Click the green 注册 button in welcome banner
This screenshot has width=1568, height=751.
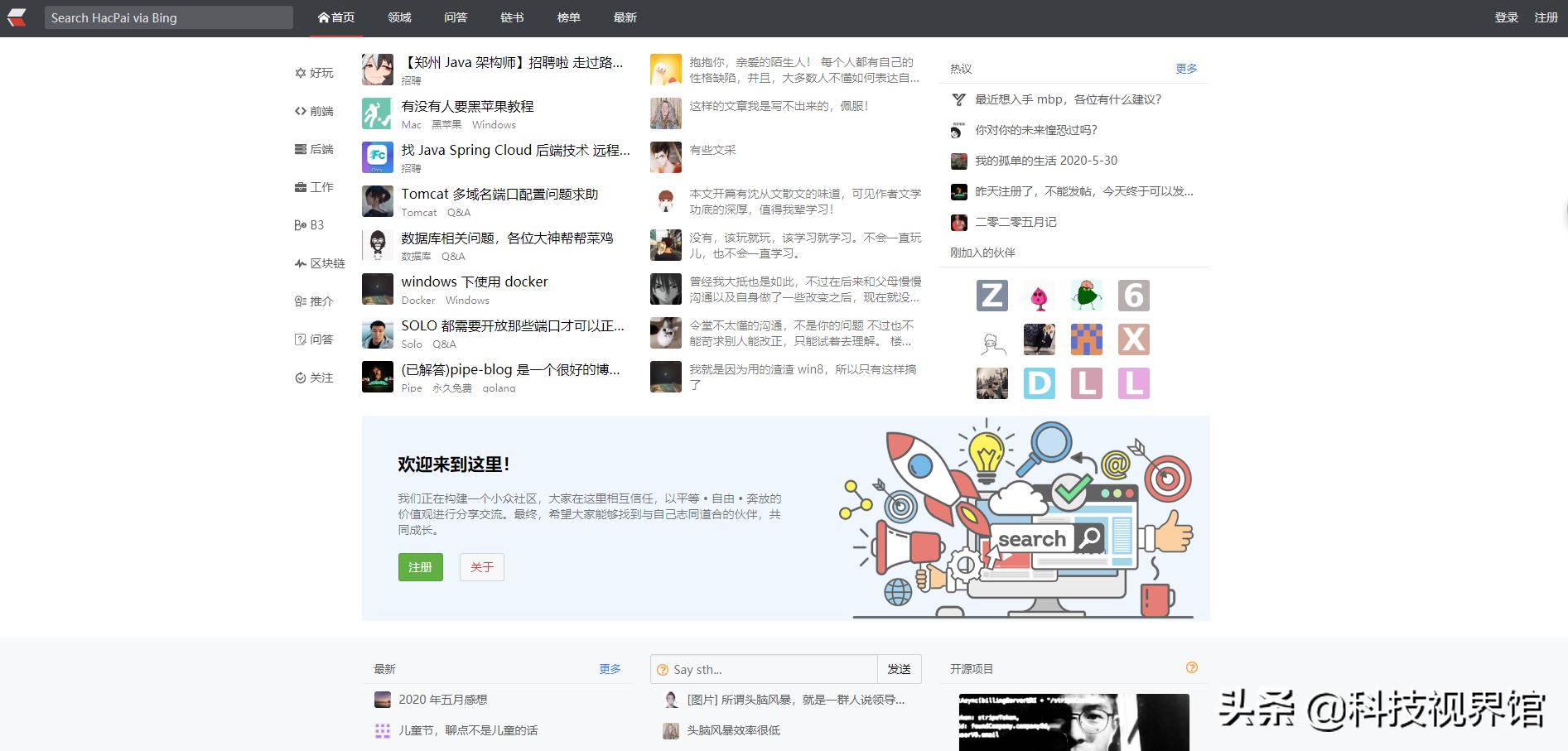(x=420, y=567)
